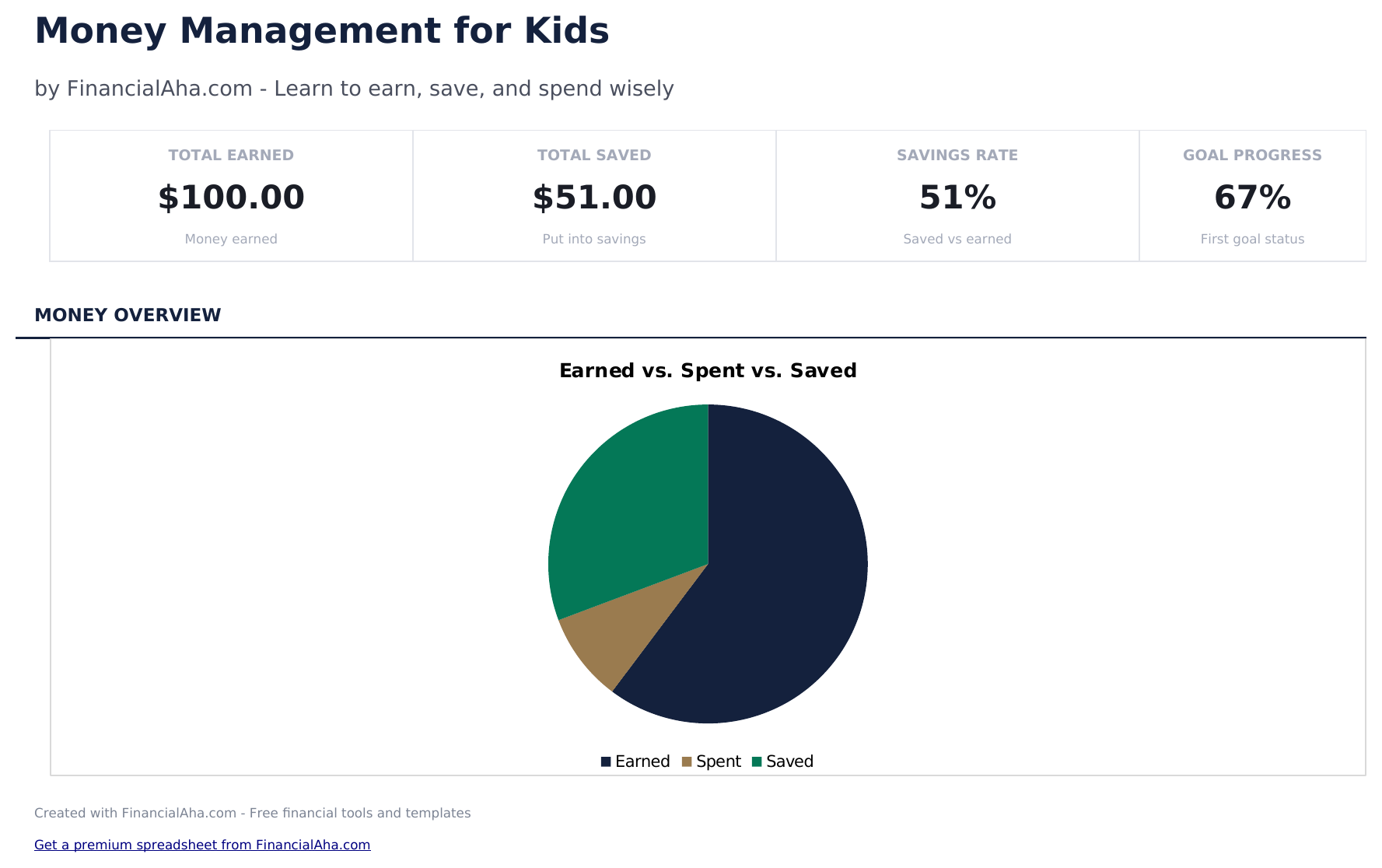Click the green Saved legend swatch

757,761
